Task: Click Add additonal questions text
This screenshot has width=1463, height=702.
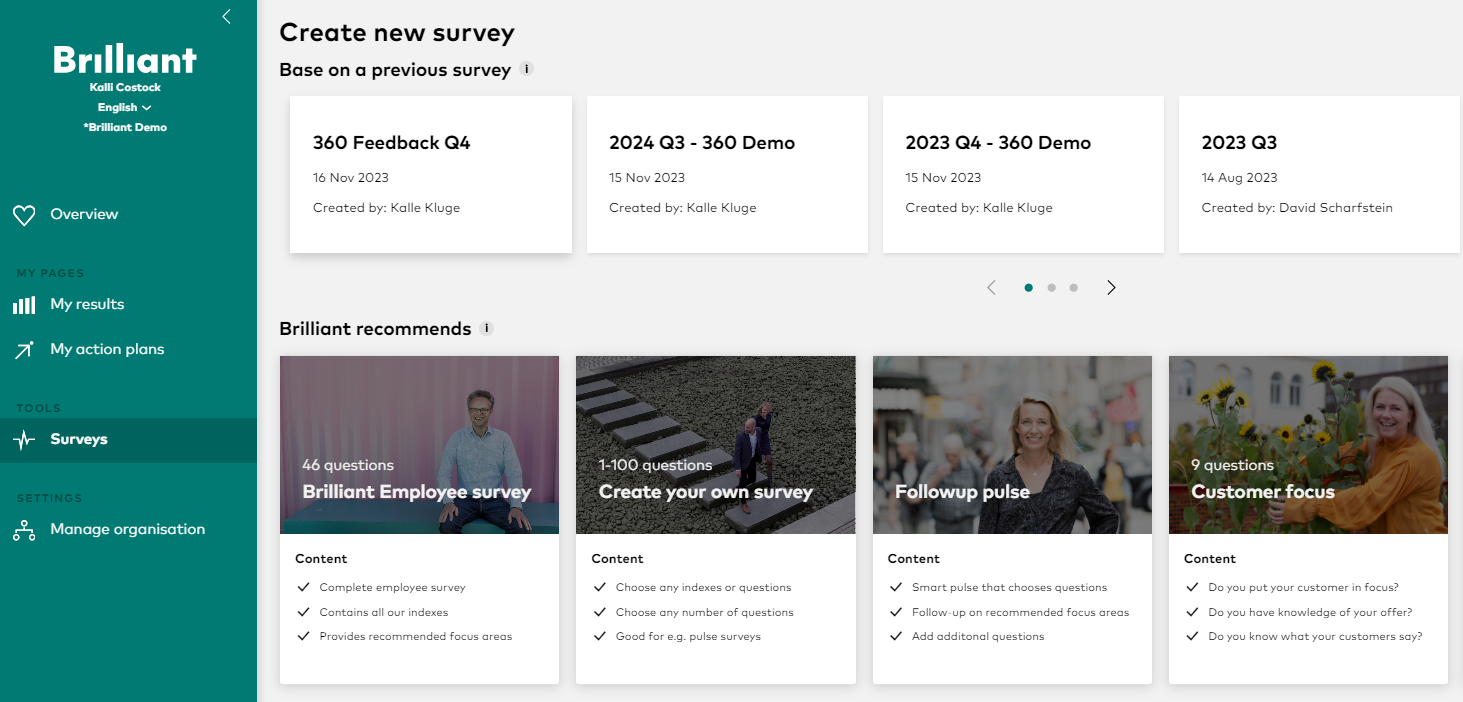Action: pyautogui.click(x=978, y=636)
